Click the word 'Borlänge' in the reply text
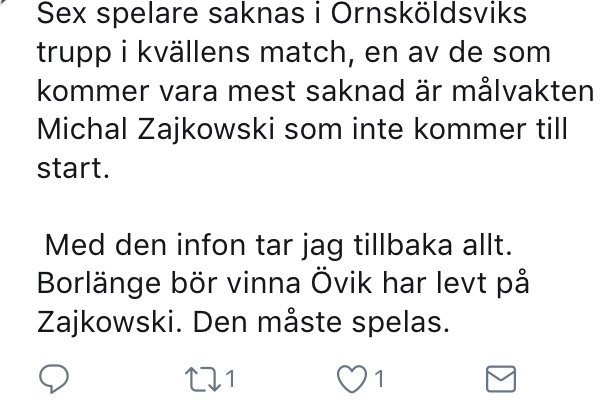 pyautogui.click(x=99, y=284)
